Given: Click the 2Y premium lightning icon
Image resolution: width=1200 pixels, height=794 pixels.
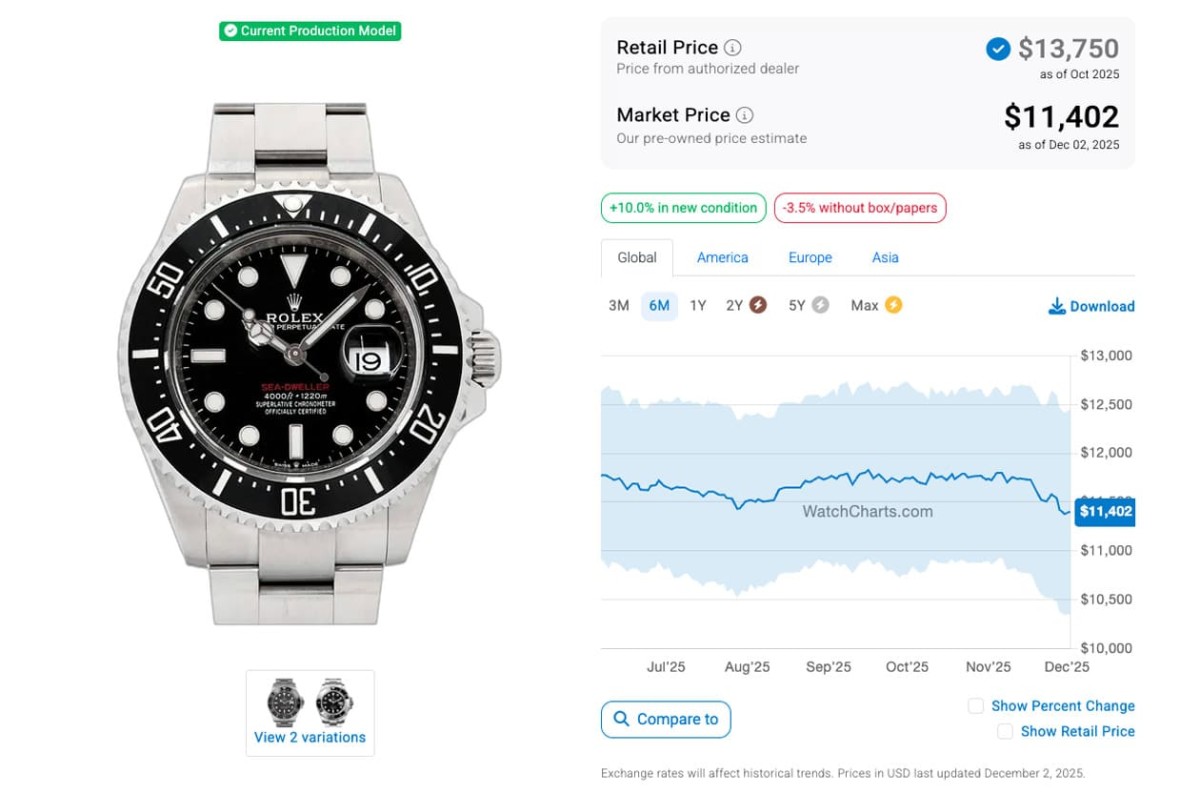Looking at the screenshot, I should coord(758,305).
